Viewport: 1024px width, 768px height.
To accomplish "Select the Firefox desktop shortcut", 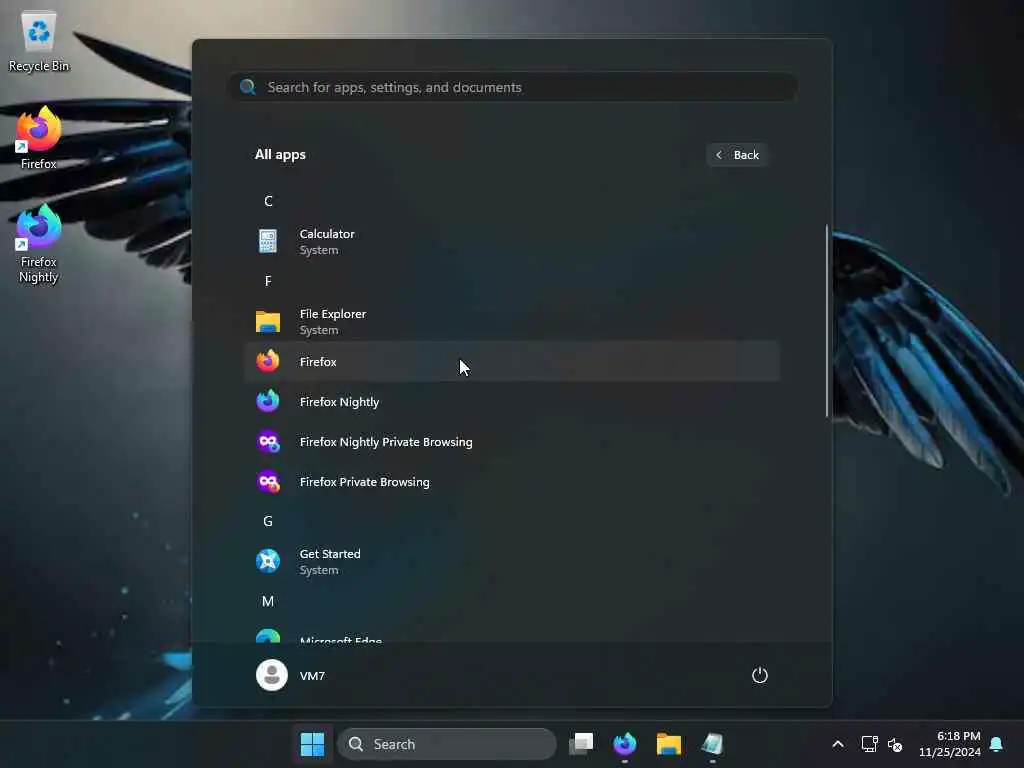I will pyautogui.click(x=39, y=138).
